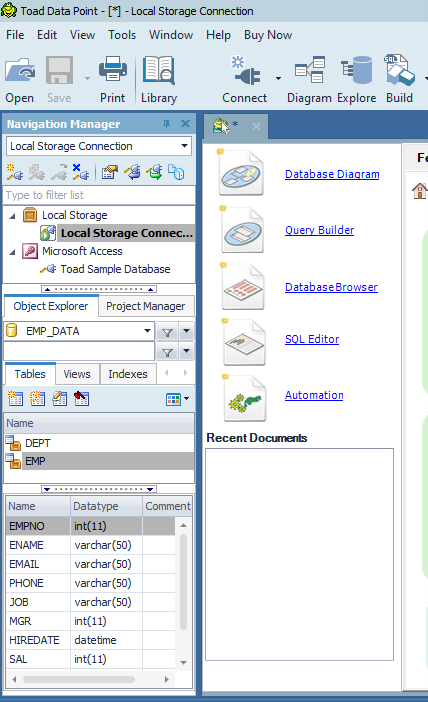
Task: Switch to the Views tab
Action: 77,374
